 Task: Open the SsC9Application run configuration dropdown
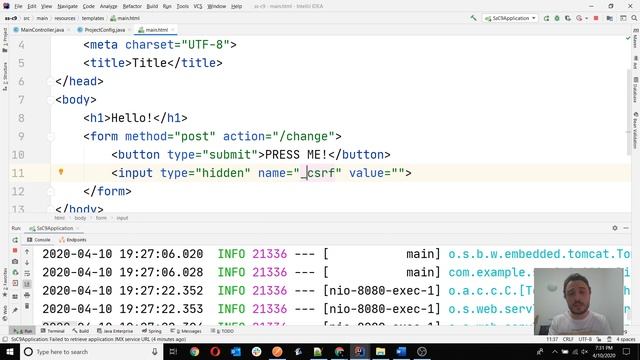coord(510,18)
